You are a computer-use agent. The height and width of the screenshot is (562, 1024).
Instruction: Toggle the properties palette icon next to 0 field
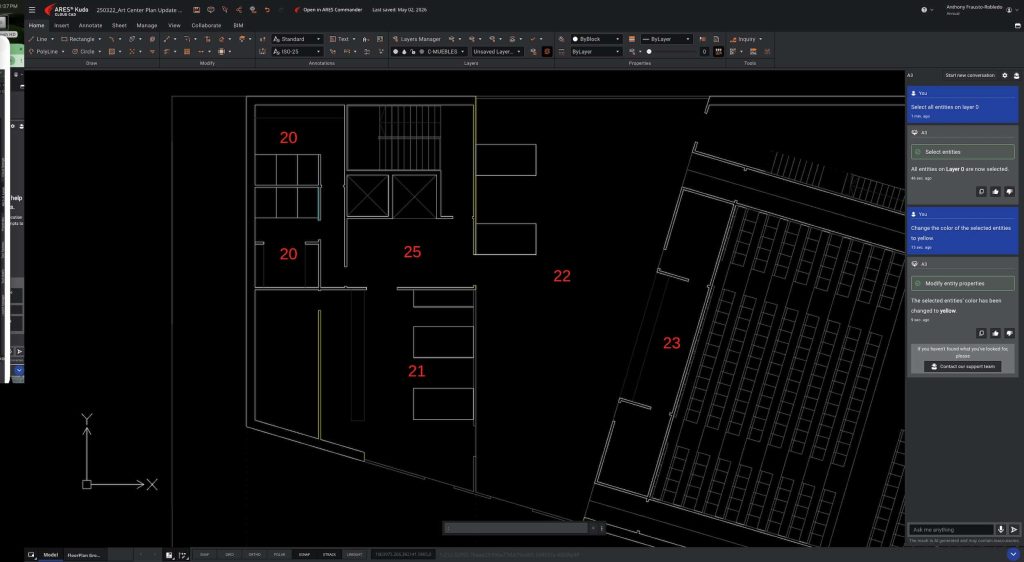click(x=718, y=52)
